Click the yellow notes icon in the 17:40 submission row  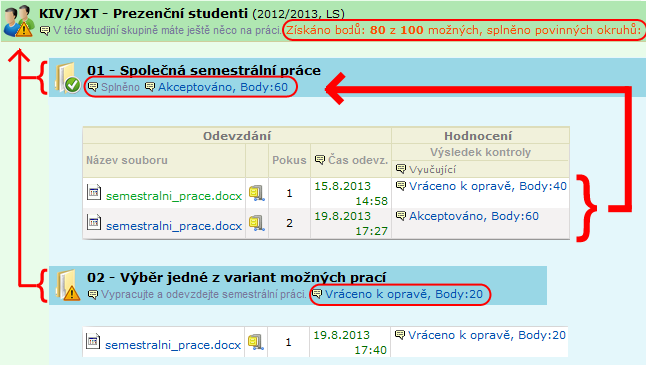256,342
